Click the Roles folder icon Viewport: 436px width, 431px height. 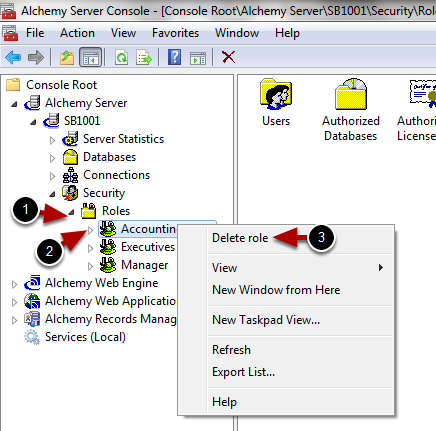coord(89,211)
